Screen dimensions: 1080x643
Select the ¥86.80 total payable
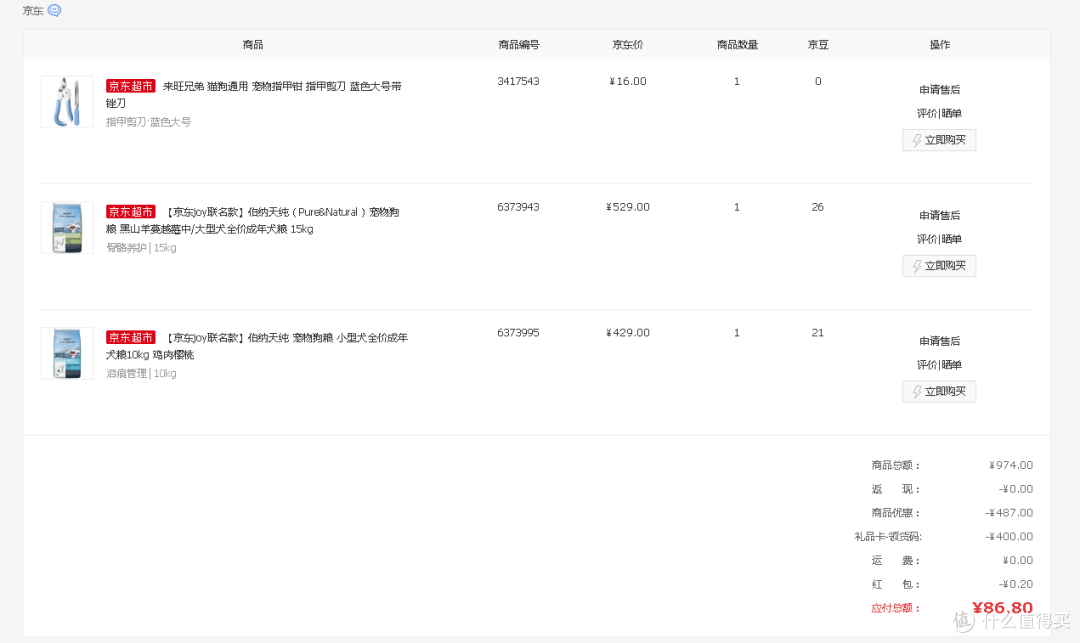(x=1002, y=608)
